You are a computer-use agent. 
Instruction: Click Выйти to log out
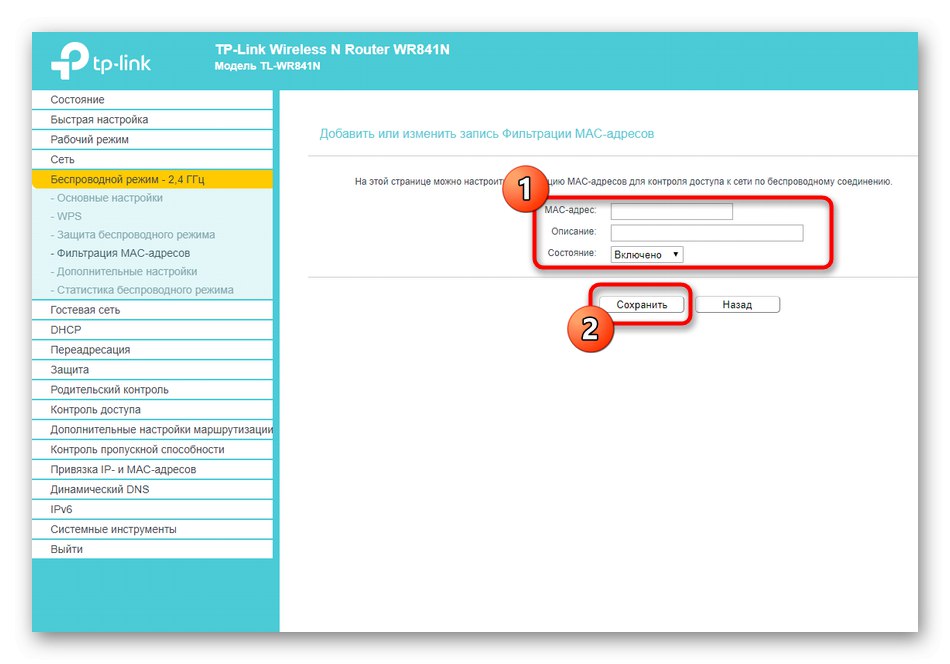point(152,549)
